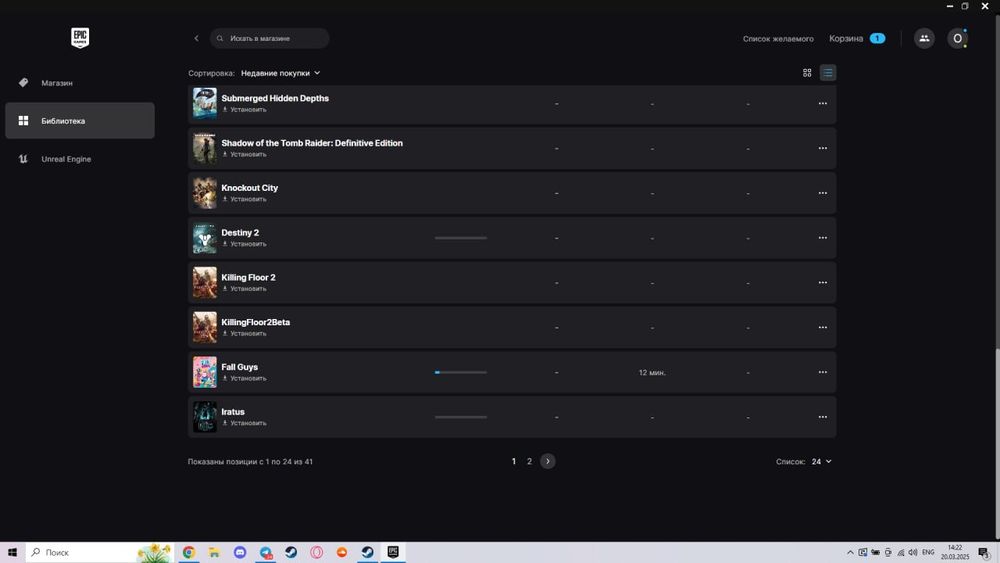The height and width of the screenshot is (563, 1000).
Task: Click the Fall Guys cover art
Action: pyautogui.click(x=205, y=372)
